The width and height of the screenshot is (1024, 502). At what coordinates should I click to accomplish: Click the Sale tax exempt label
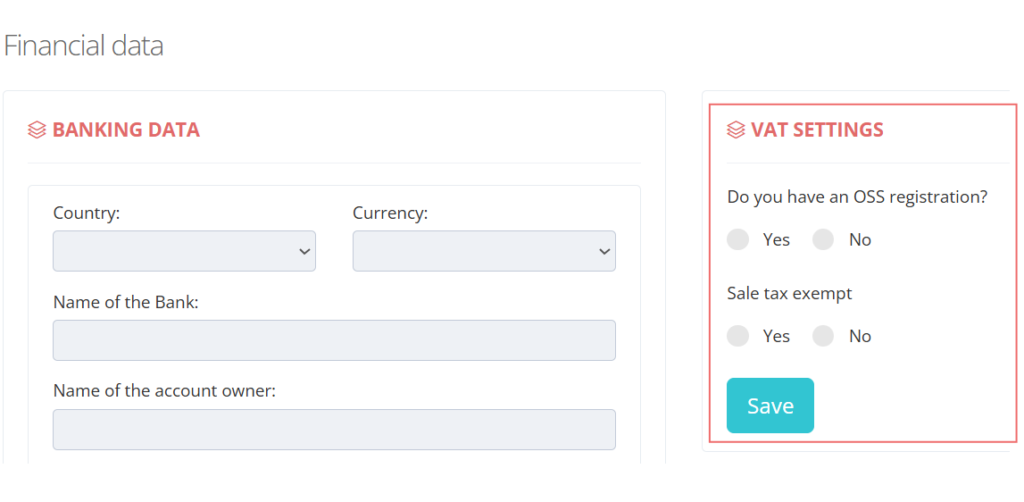tap(790, 294)
